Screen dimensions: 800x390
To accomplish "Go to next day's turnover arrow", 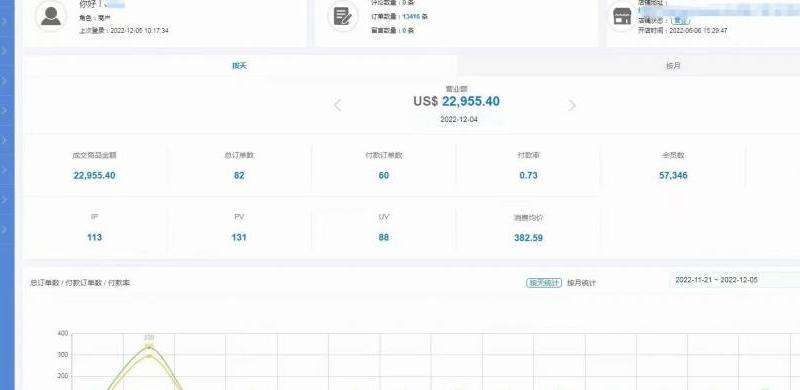I will pyautogui.click(x=572, y=105).
